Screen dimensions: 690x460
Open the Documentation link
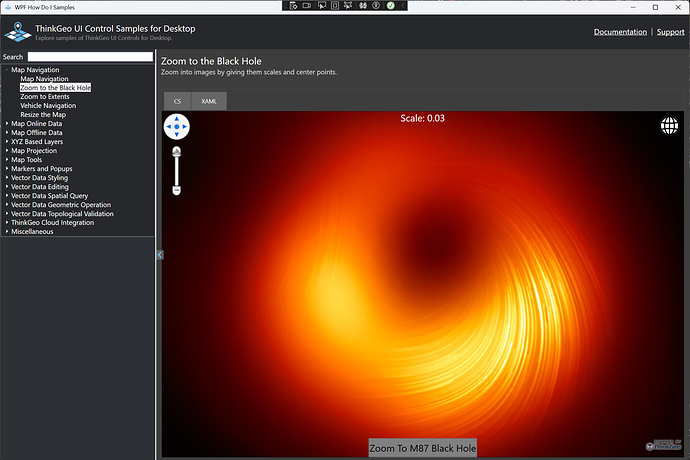[x=620, y=32]
